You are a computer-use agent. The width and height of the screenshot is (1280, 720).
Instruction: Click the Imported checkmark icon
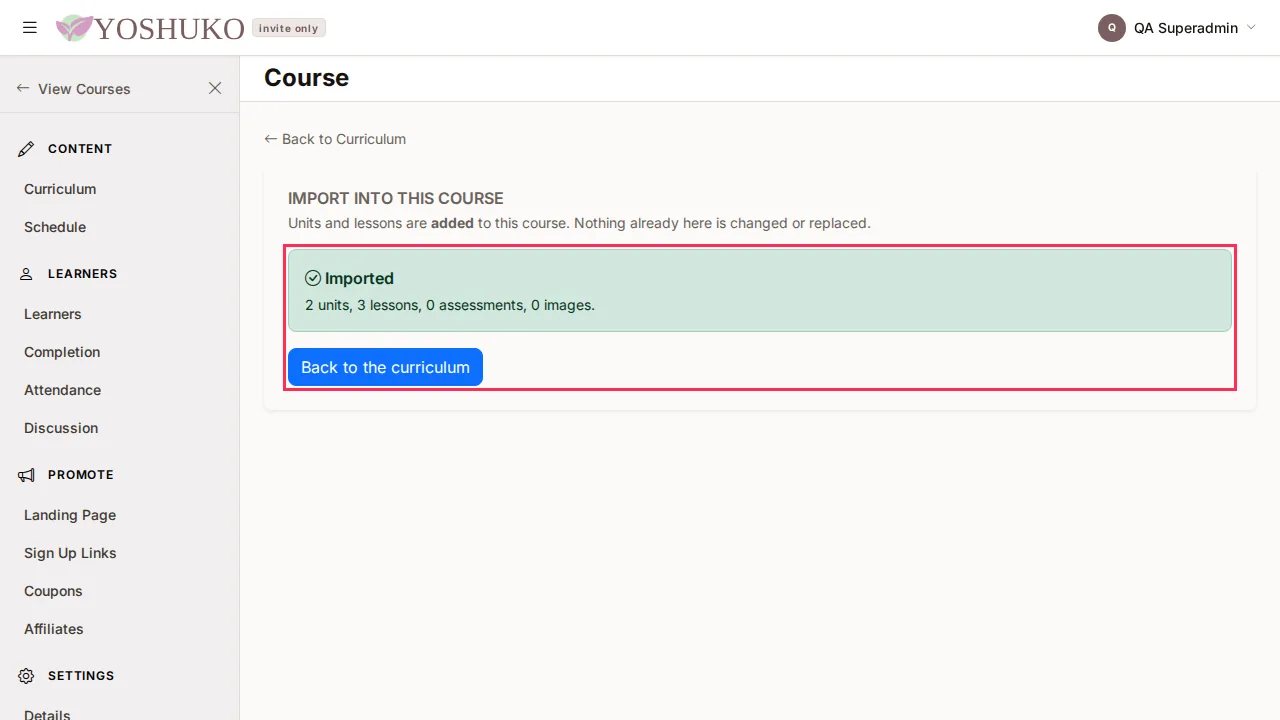point(313,278)
